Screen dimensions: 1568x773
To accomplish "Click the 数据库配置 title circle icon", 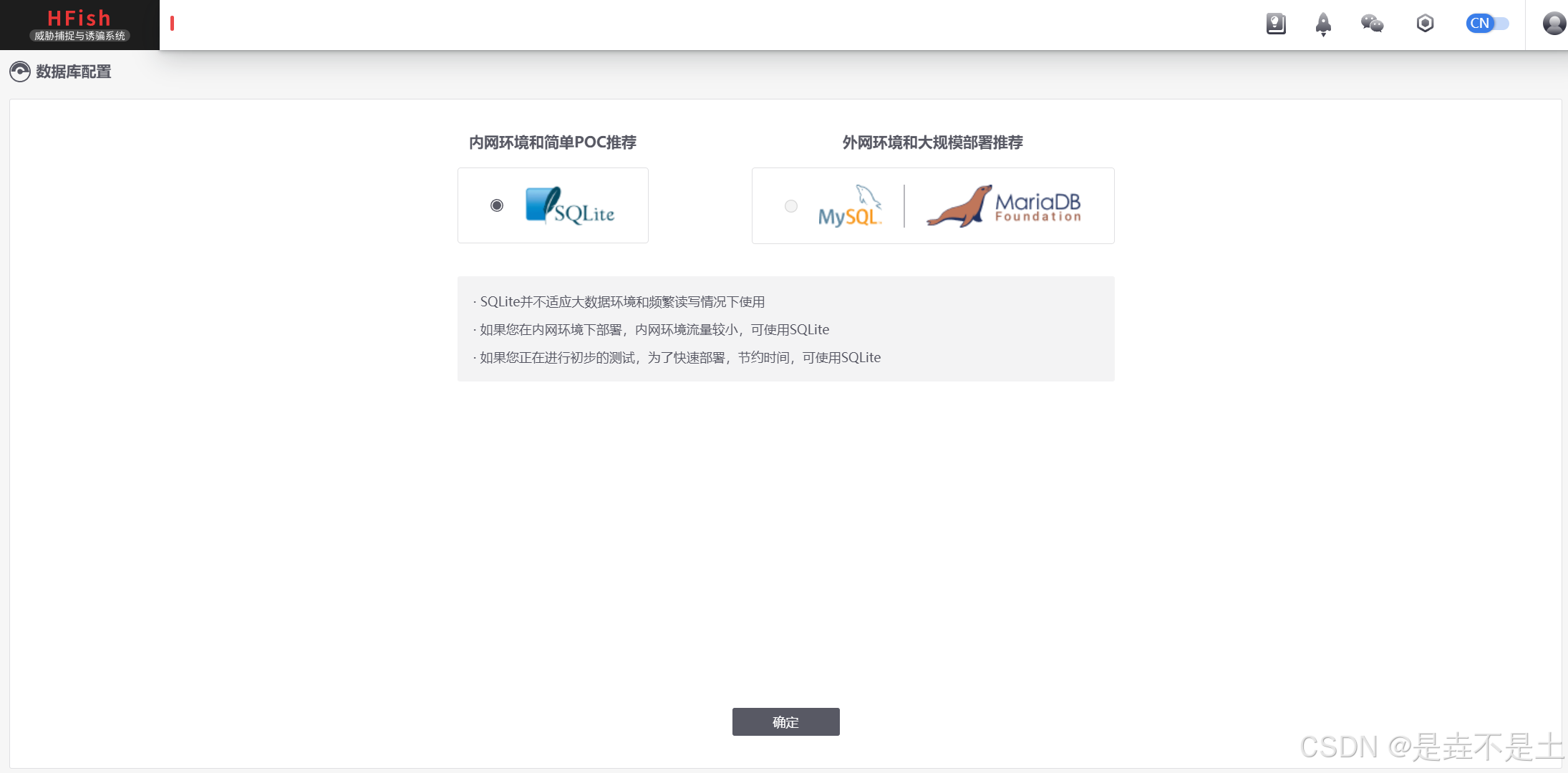I will (19, 72).
